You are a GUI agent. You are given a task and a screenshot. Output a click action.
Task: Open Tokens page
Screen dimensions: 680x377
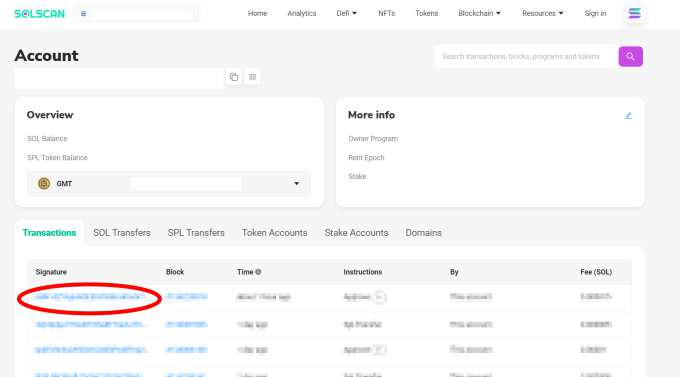427,13
